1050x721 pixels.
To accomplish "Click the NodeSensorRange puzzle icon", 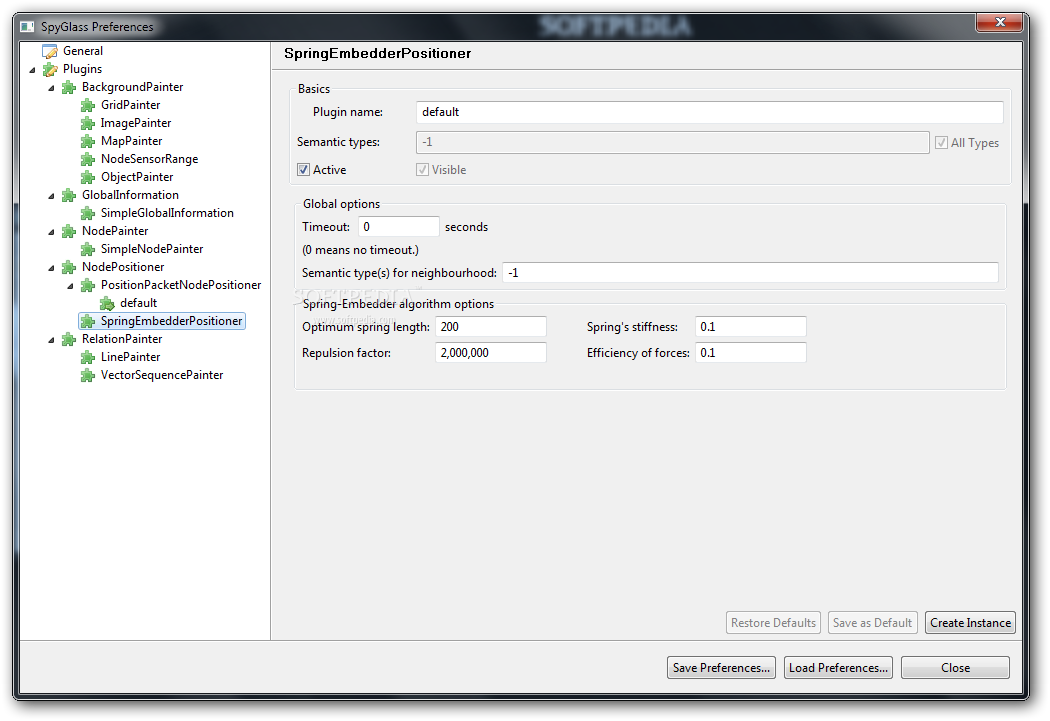I will [x=88, y=159].
